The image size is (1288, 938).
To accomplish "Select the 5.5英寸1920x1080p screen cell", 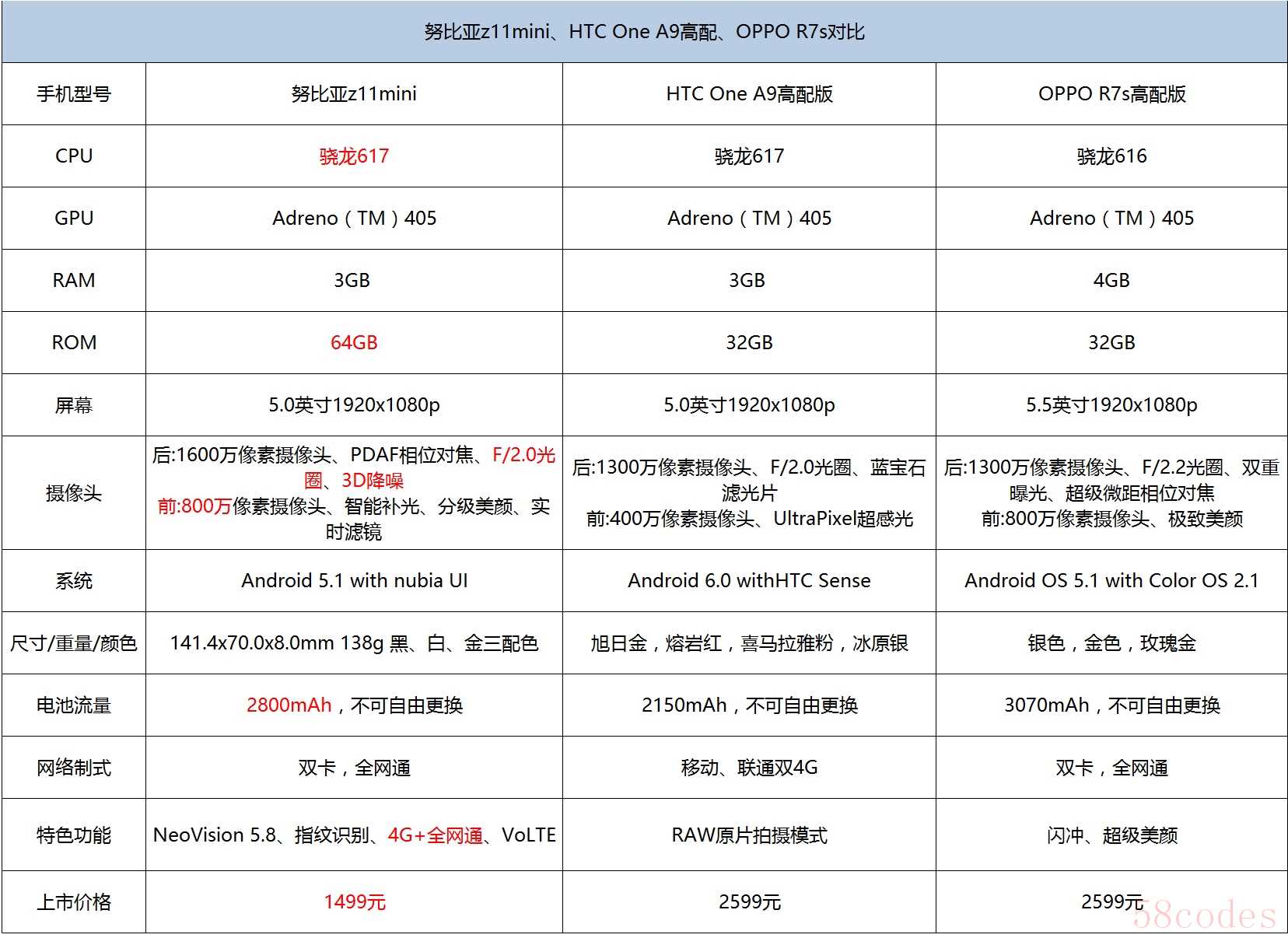I will tap(1111, 405).
